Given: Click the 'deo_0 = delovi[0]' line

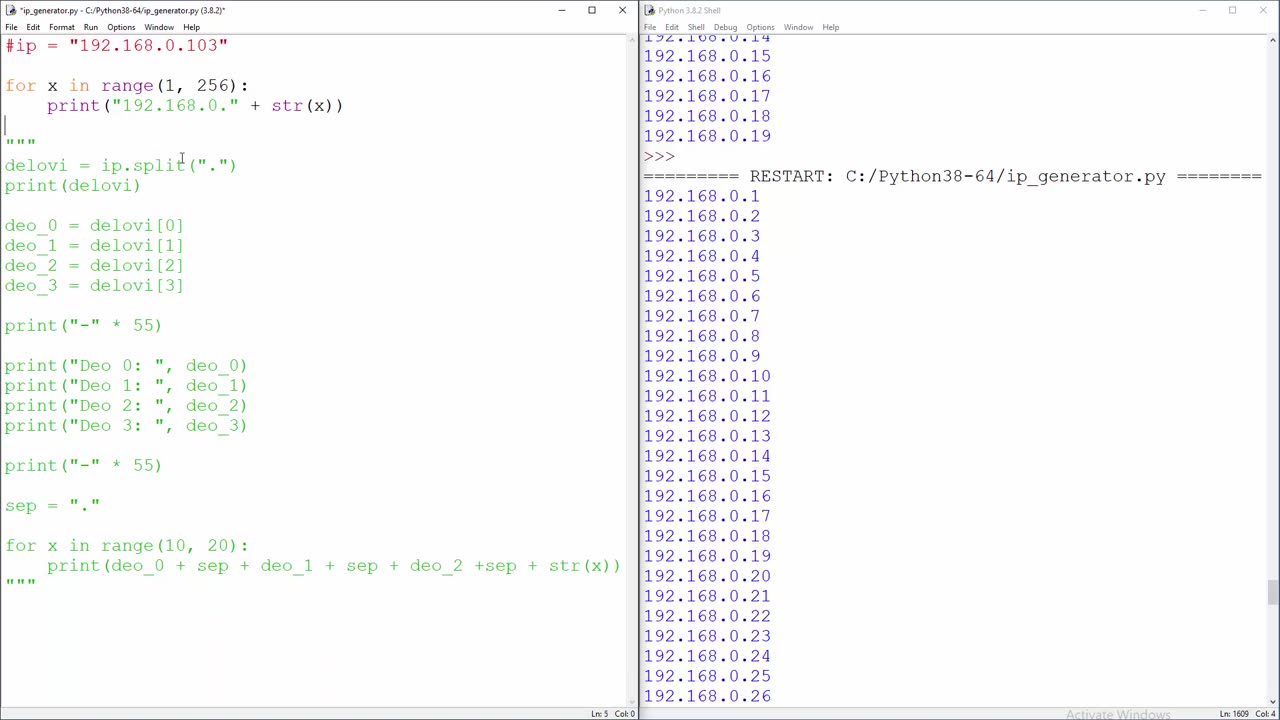Looking at the screenshot, I should coord(94,226).
